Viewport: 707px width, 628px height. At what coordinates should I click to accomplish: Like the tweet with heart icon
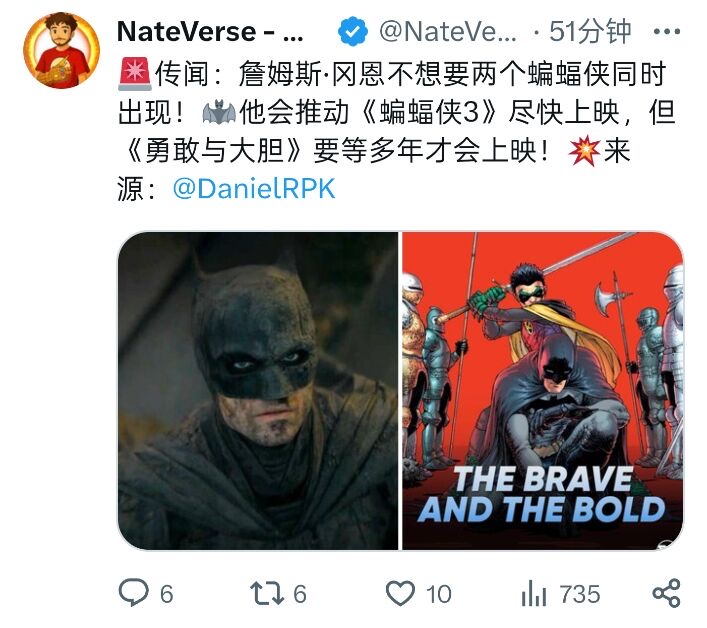(x=400, y=593)
